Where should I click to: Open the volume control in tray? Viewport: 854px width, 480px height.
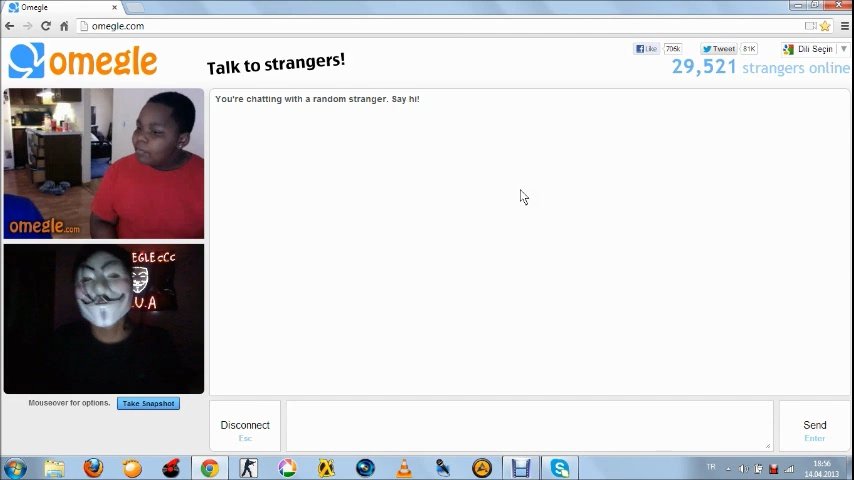pyautogui.click(x=743, y=469)
